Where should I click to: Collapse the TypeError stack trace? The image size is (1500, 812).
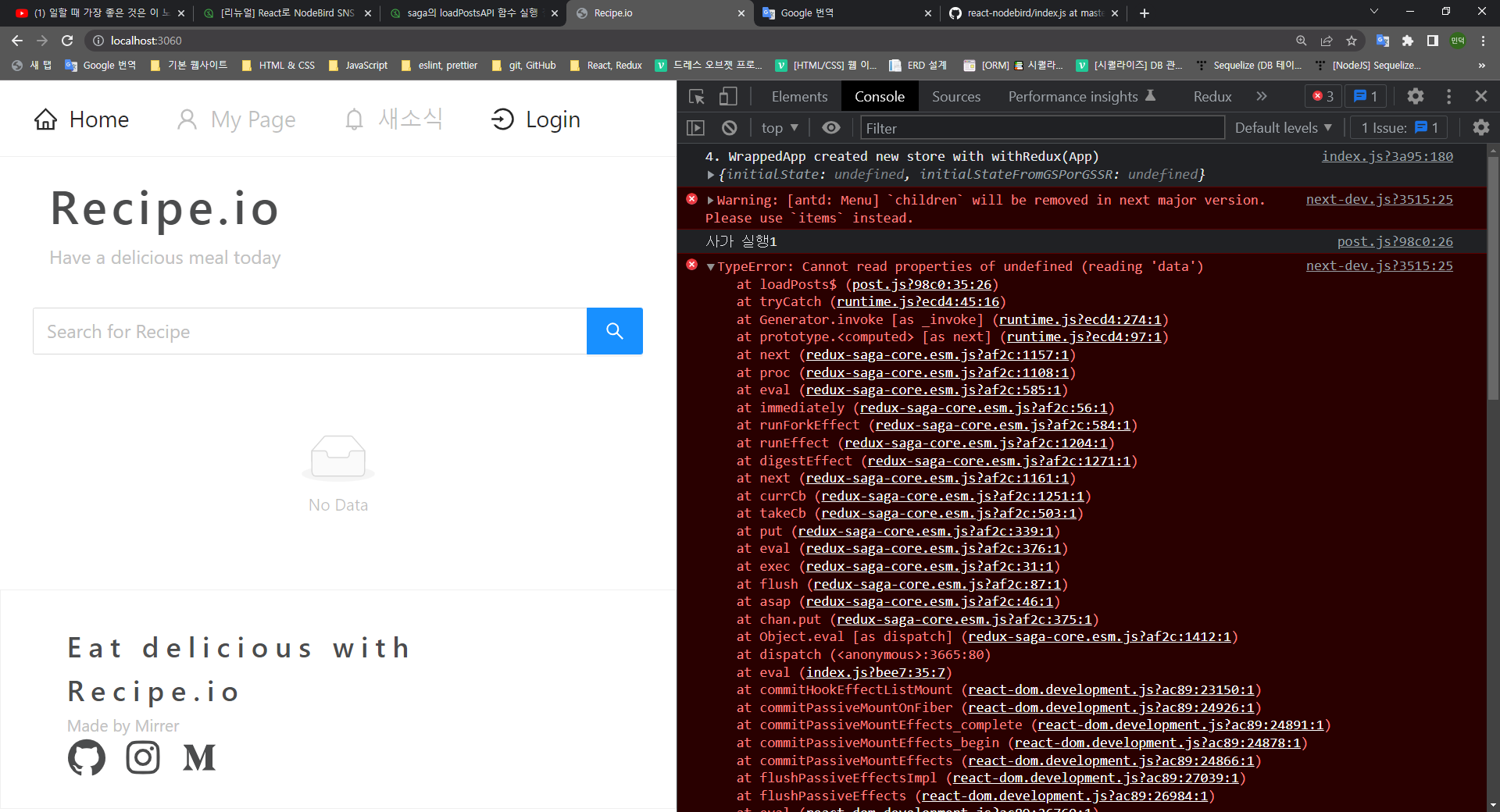pyautogui.click(x=710, y=267)
